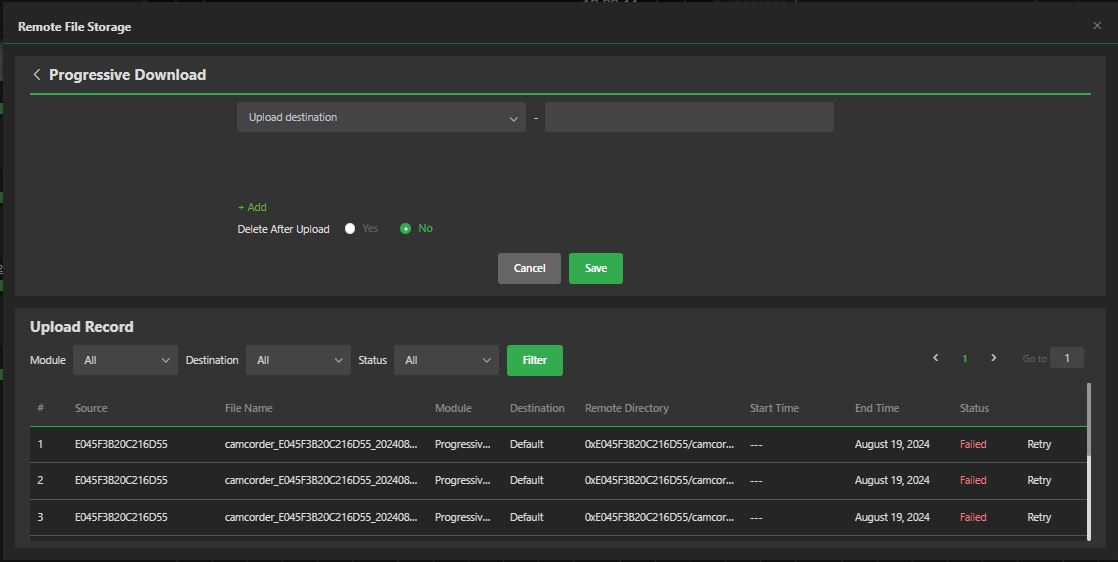Click the Save button
Viewport: 1118px width, 562px height.
tap(596, 268)
